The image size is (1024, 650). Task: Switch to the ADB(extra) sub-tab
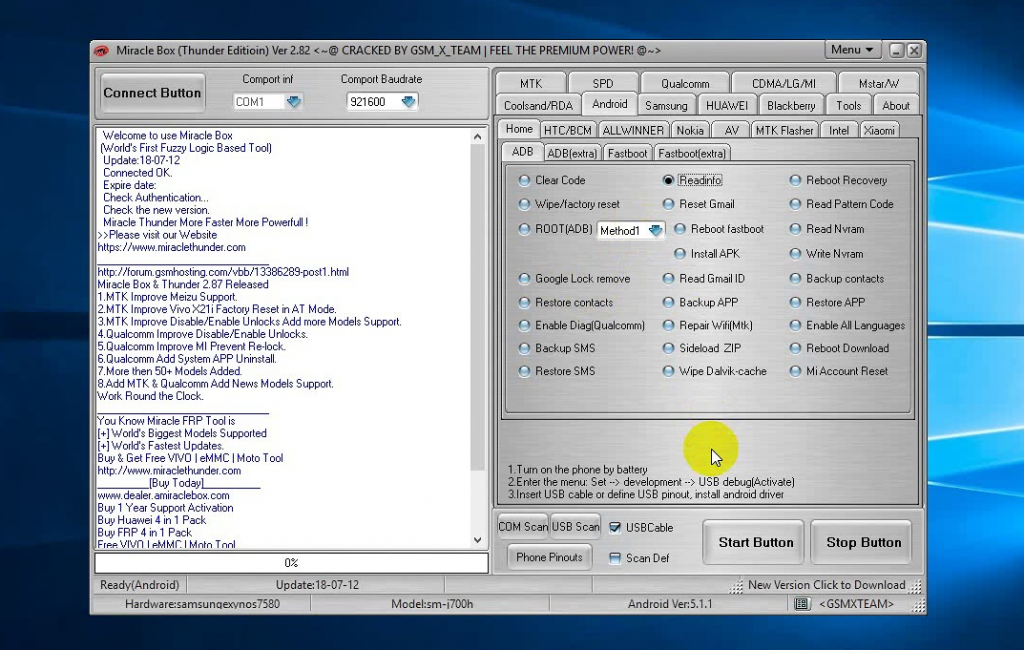point(572,154)
